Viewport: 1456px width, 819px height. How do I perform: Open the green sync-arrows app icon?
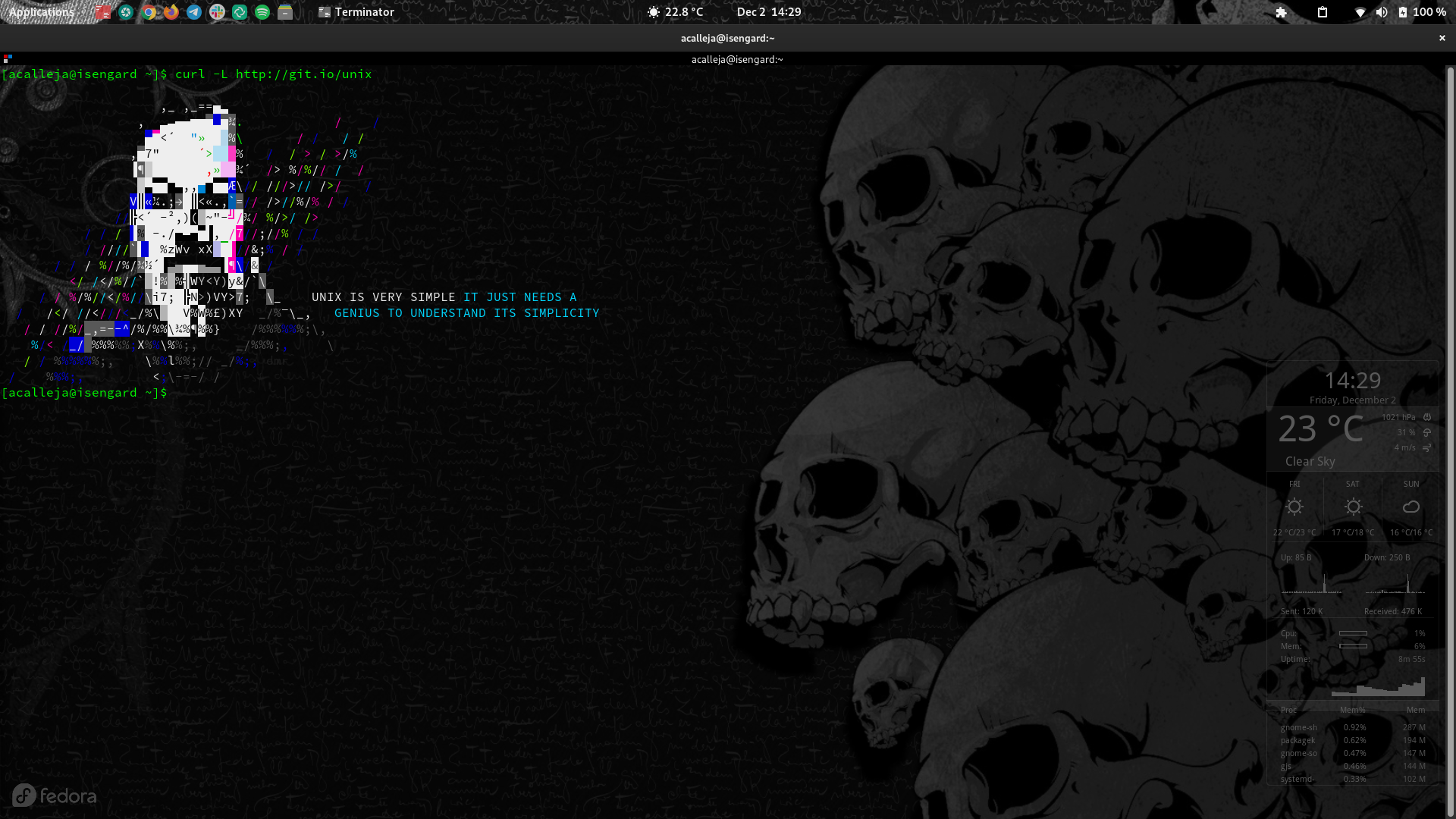pyautogui.click(x=240, y=12)
